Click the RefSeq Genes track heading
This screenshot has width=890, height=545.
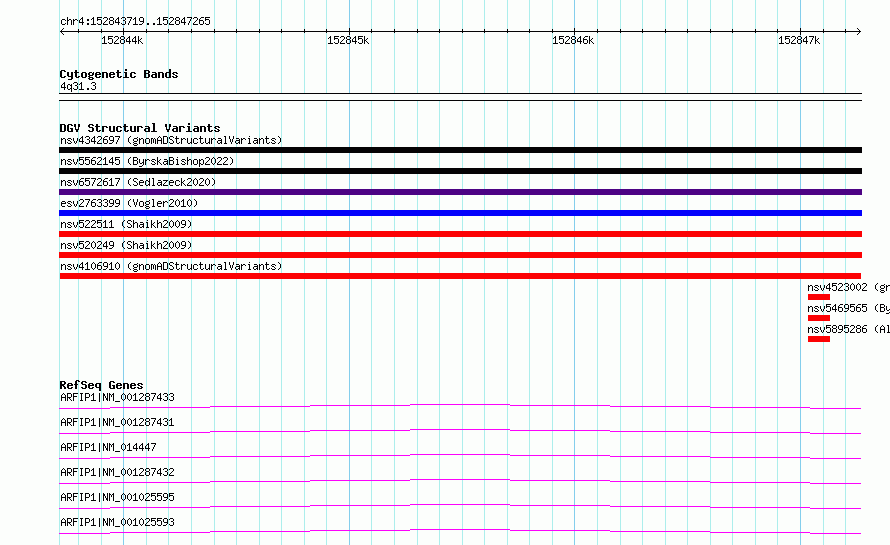pyautogui.click(x=101, y=385)
